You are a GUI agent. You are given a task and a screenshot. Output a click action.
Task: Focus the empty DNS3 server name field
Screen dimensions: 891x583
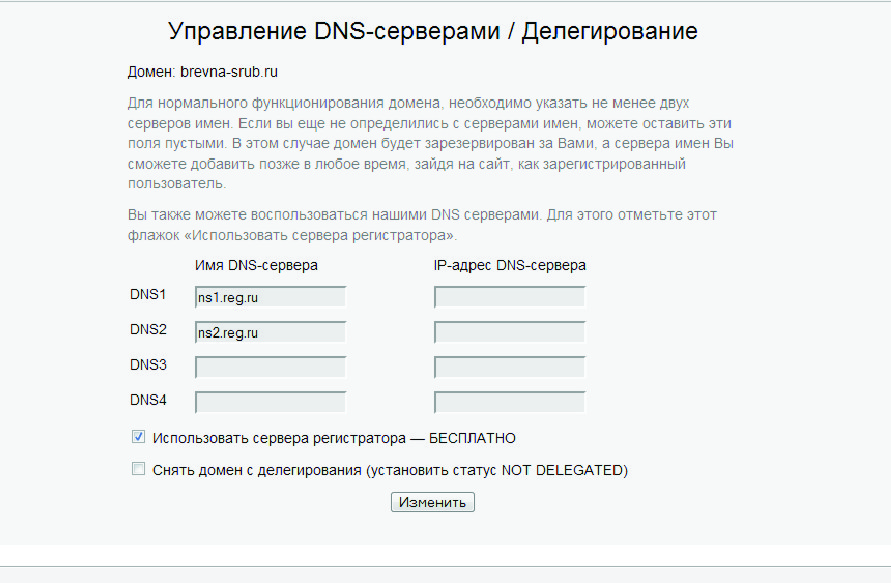tap(271, 367)
